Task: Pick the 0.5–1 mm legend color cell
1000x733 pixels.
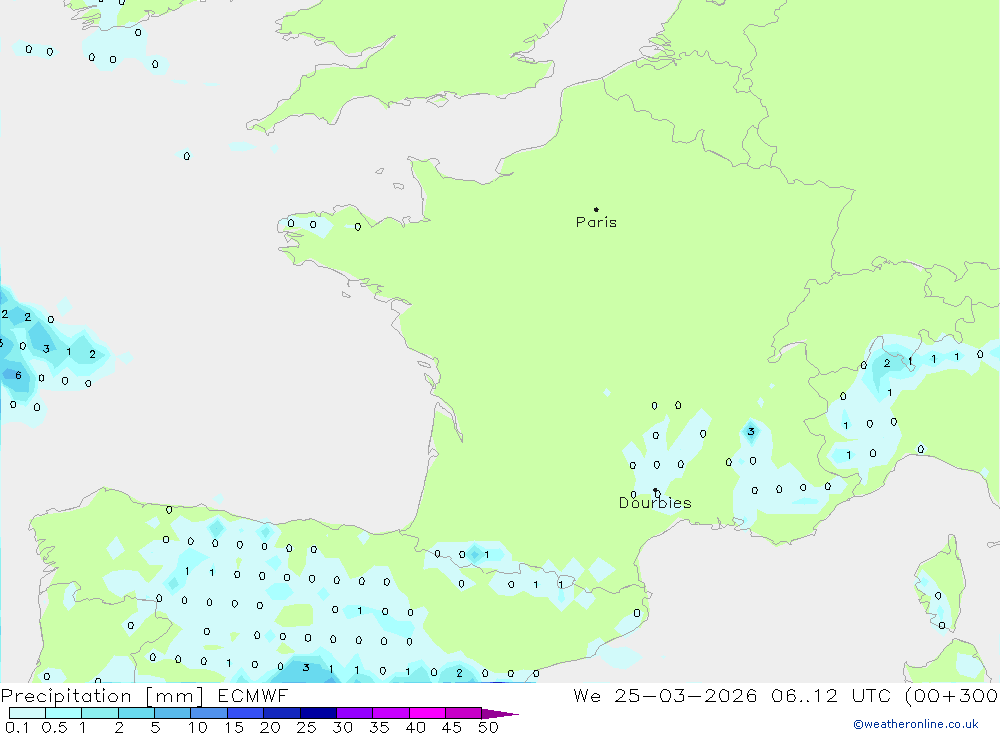Action: pyautogui.click(x=63, y=713)
